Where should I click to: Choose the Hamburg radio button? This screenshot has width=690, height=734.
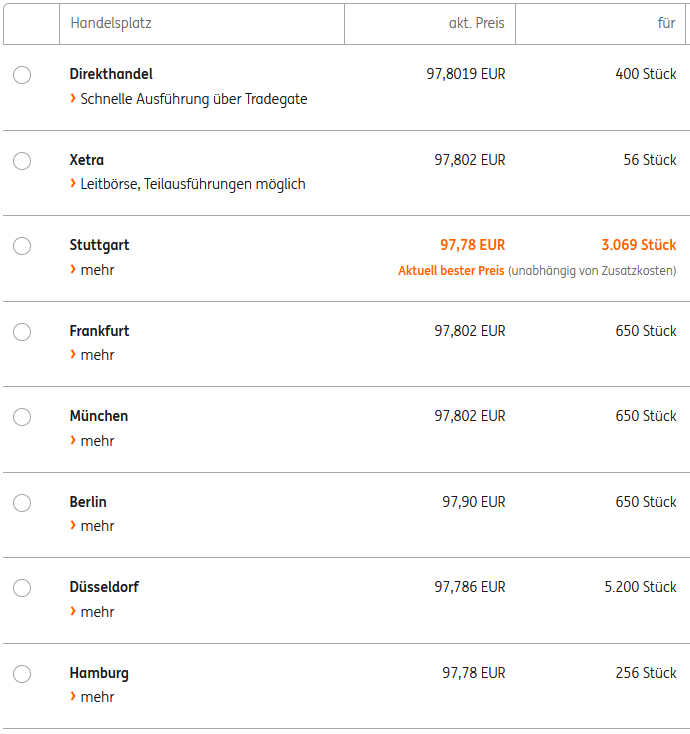[22, 674]
